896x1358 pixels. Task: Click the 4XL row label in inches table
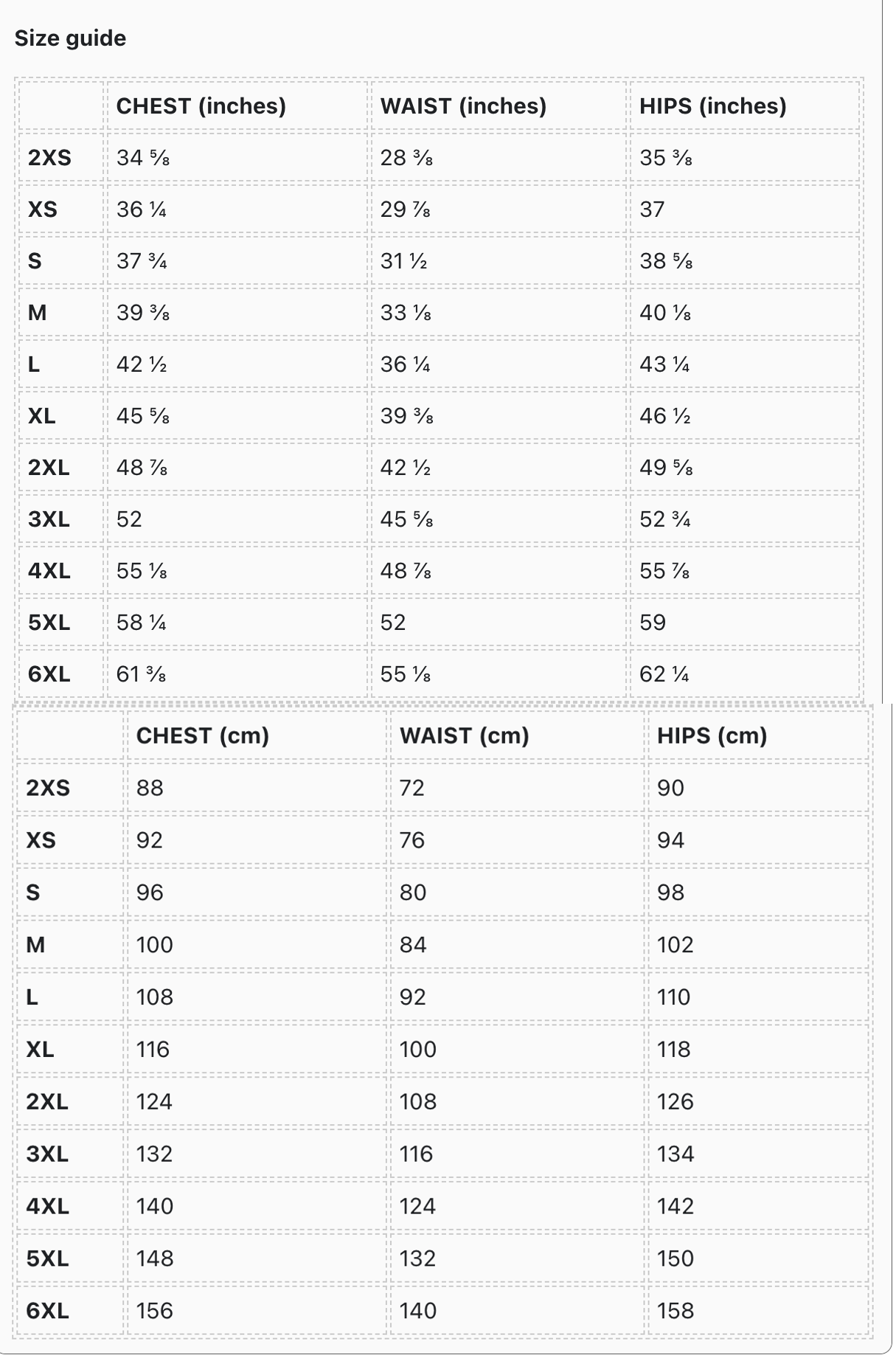click(49, 571)
